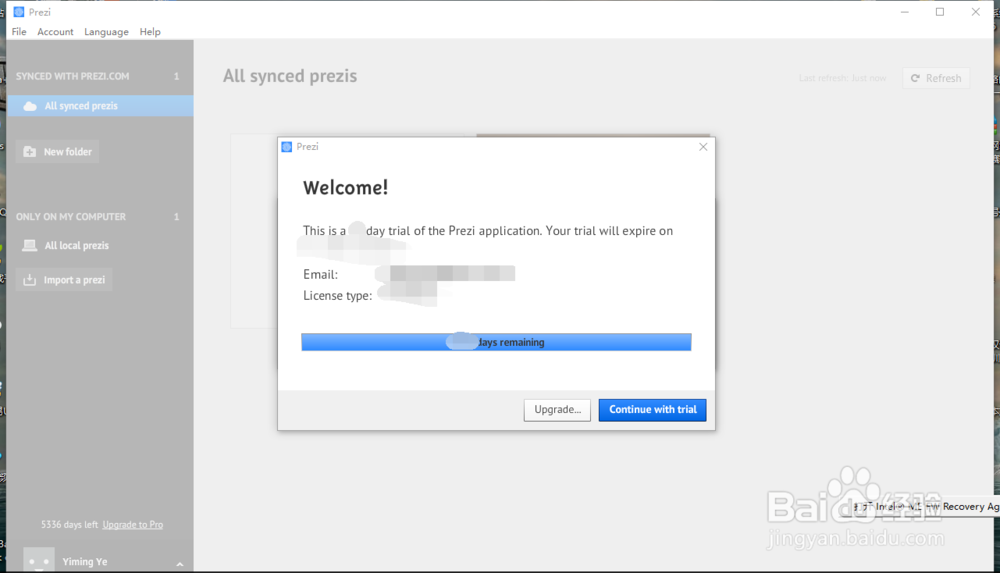Viewport: 1000px width, 573px height.
Task: Click the laptop icon beside All local prezis
Action: [29, 246]
